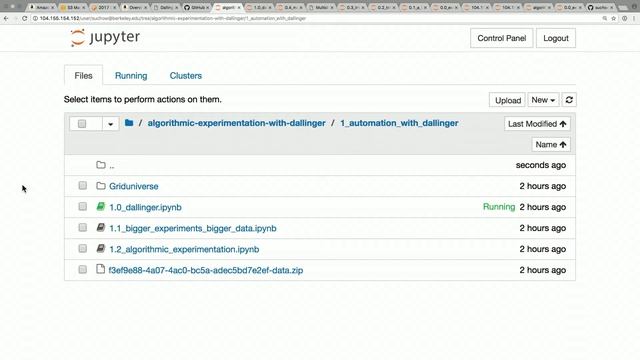The image size is (640, 360).
Task: Open the 1_automation_with_dallinger breadcrumb link
Action: 399,123
